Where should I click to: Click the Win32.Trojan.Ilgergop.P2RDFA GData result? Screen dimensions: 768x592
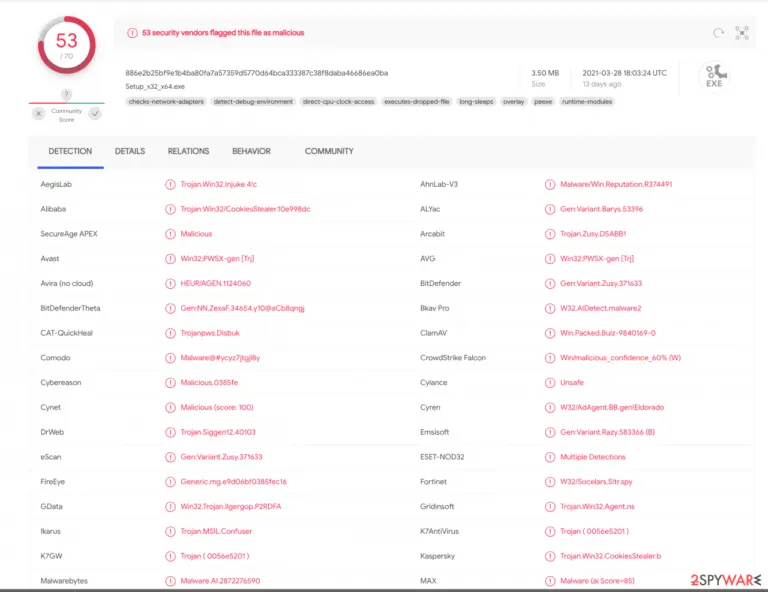pos(231,507)
